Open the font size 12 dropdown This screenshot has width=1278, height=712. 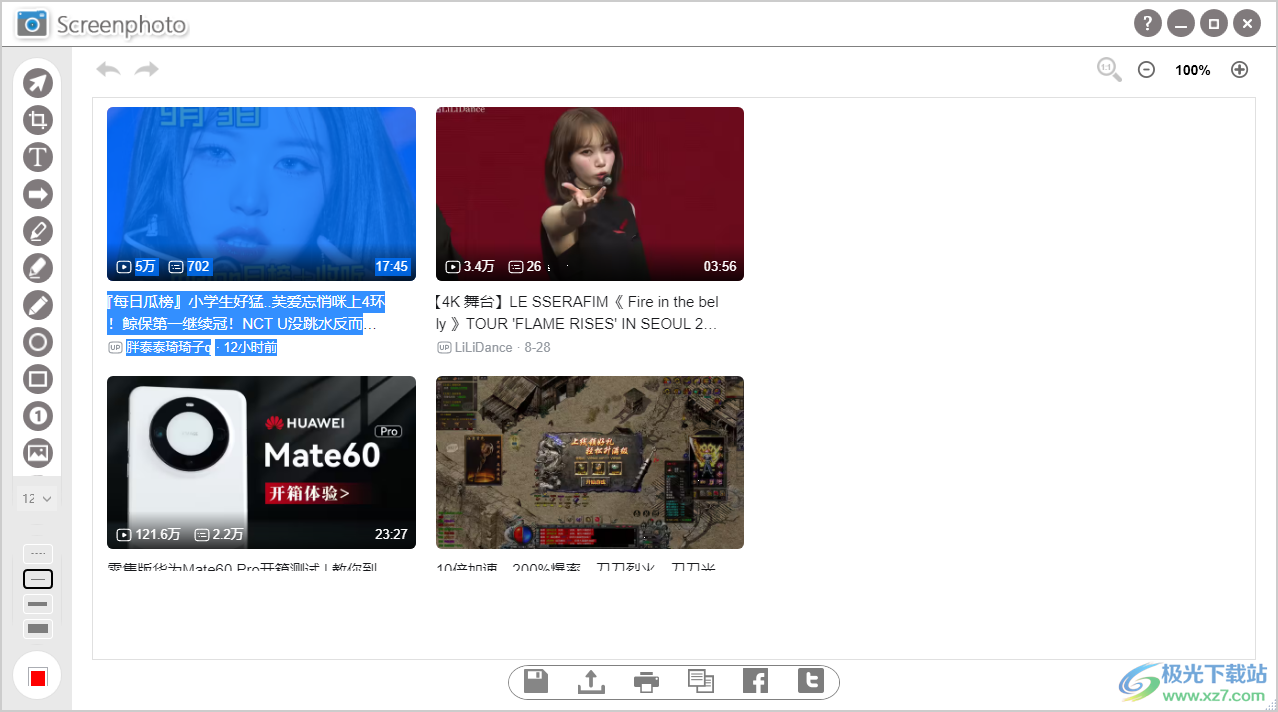[37, 498]
